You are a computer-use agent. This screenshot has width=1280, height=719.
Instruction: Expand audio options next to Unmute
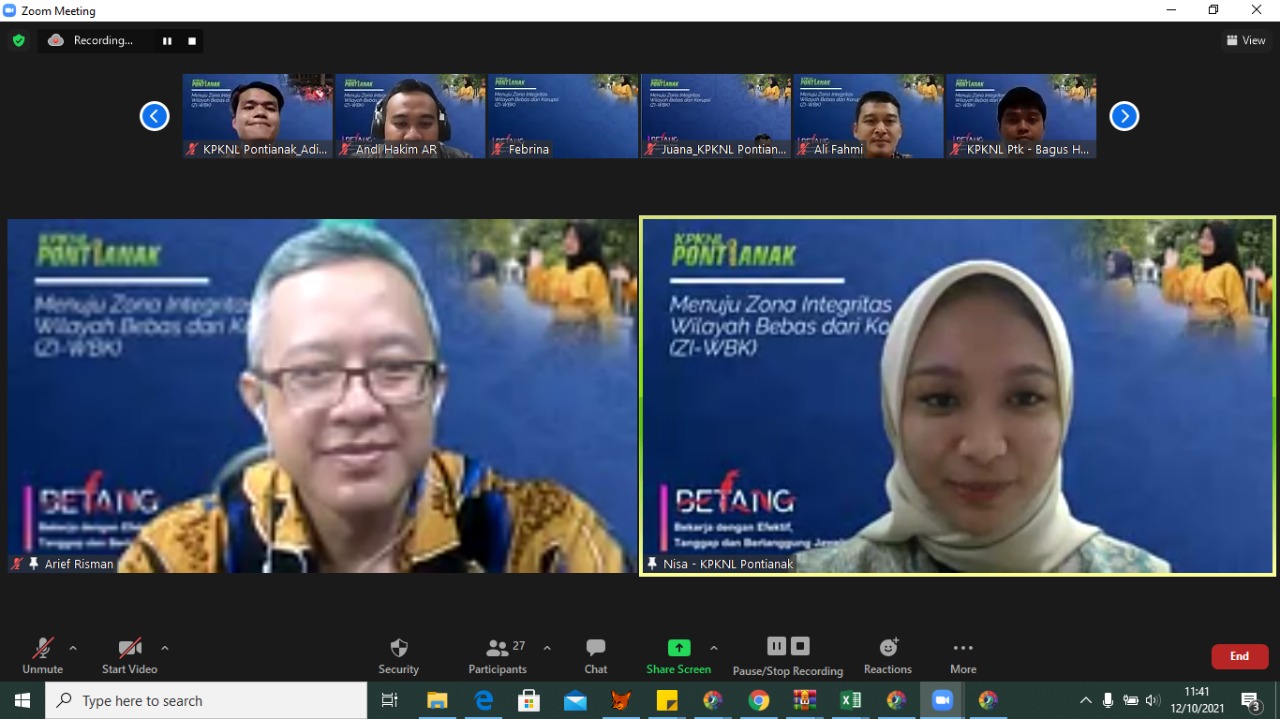[x=72, y=648]
